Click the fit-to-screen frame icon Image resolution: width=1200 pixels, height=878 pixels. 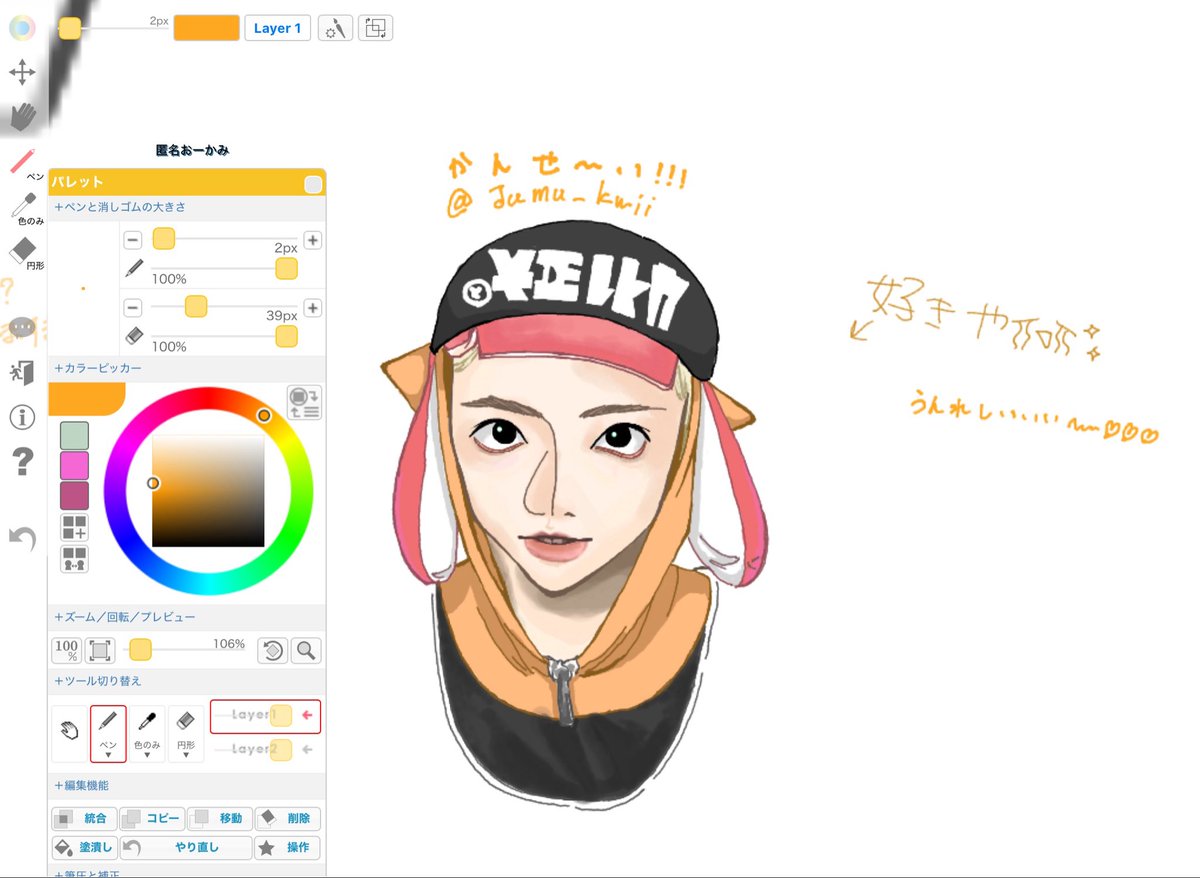coord(100,650)
